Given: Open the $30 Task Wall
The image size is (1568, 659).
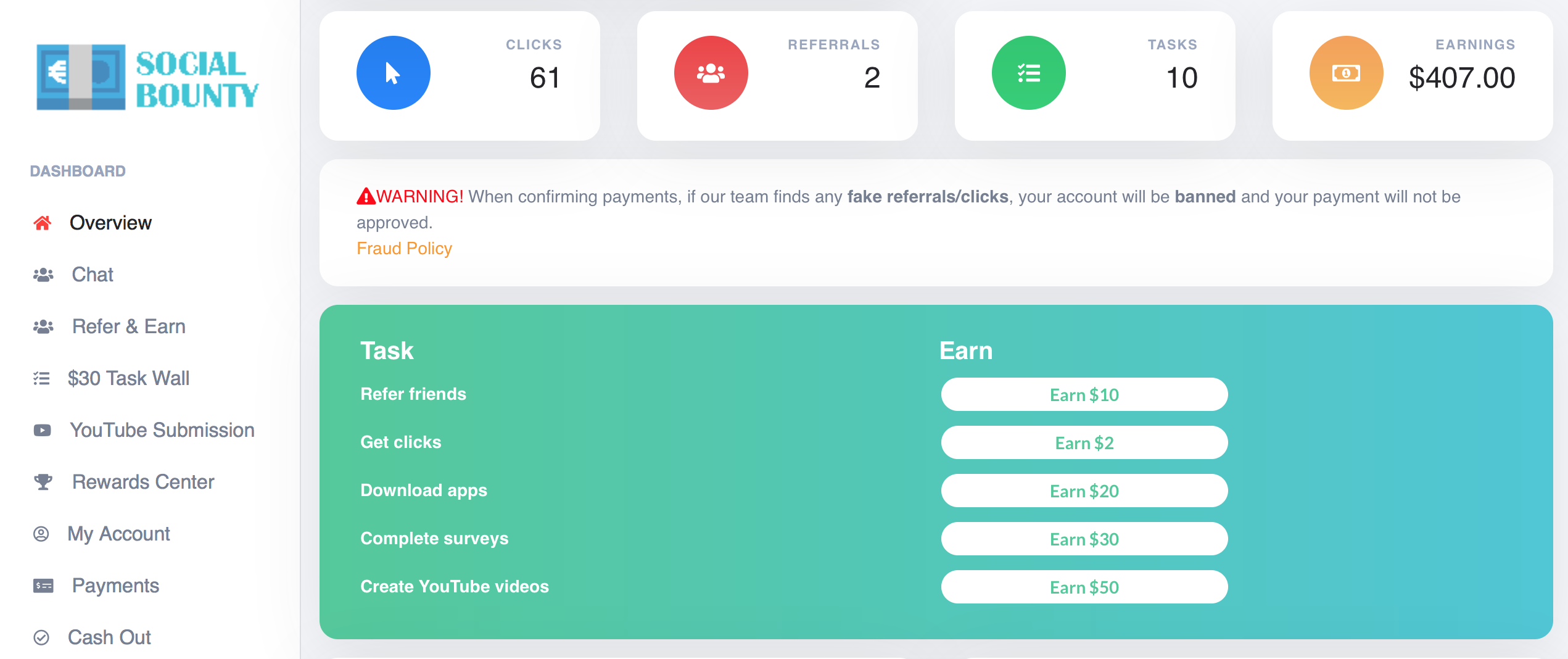Looking at the screenshot, I should (x=128, y=378).
